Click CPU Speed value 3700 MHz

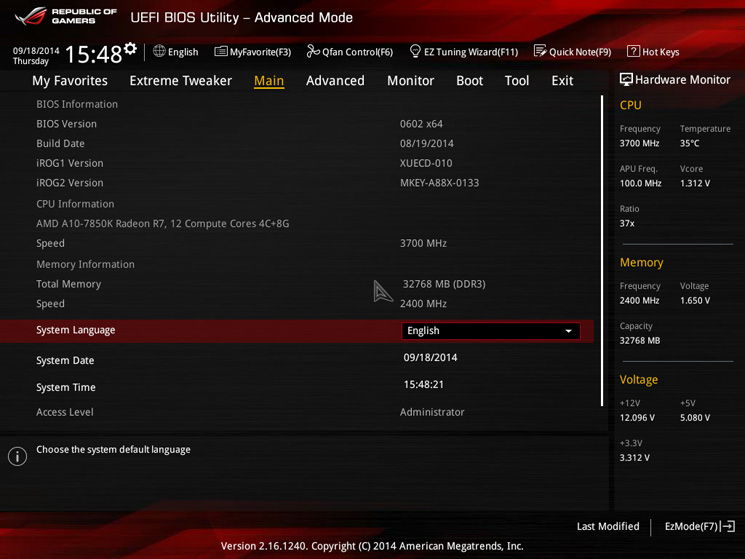(x=423, y=243)
